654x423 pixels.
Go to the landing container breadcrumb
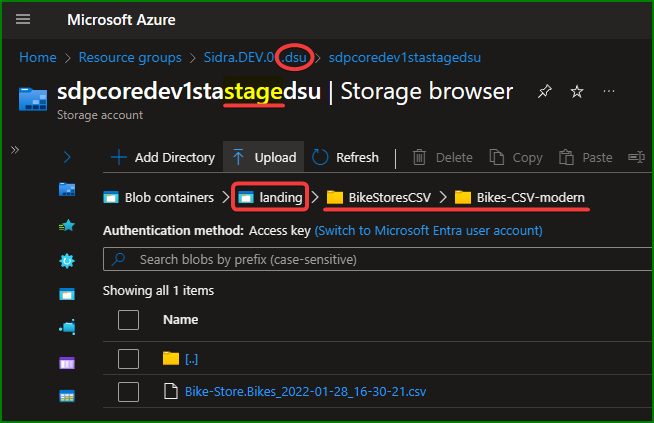click(x=270, y=197)
